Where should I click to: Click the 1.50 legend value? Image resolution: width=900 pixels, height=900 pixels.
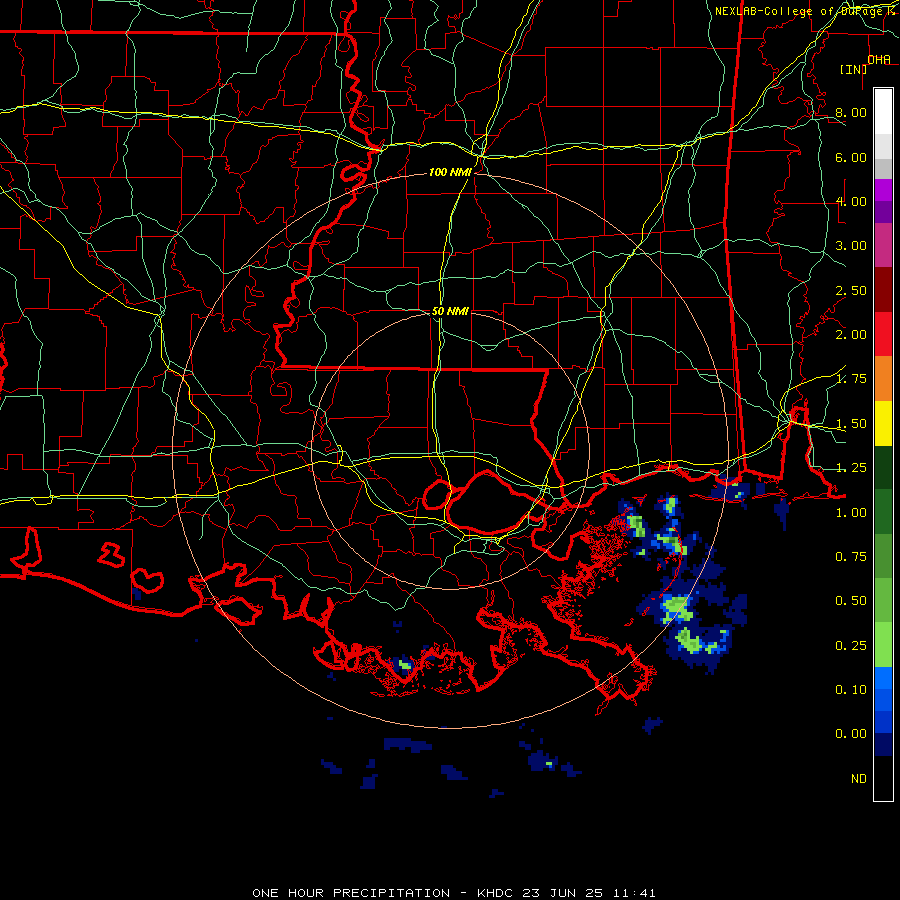point(851,424)
